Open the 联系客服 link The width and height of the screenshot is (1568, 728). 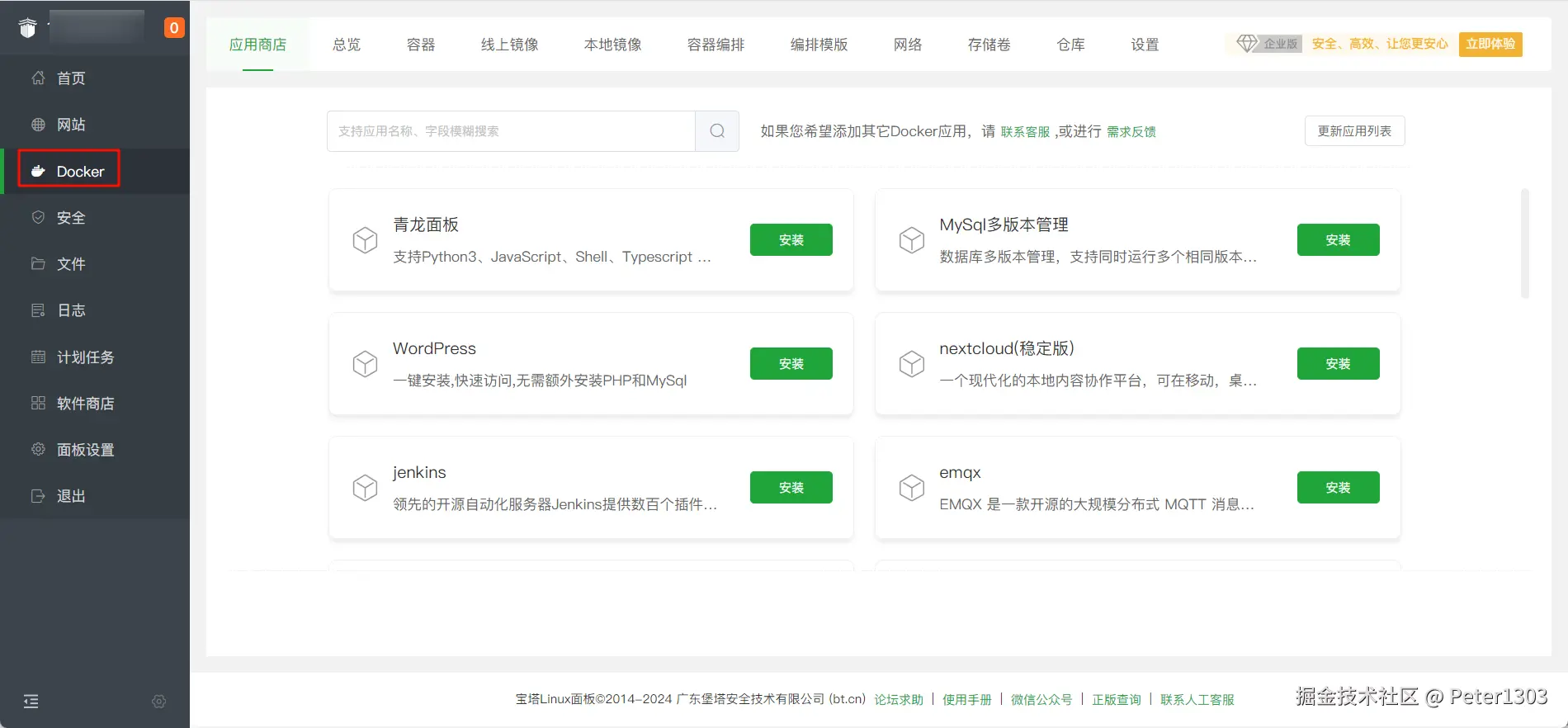pyautogui.click(x=1025, y=132)
